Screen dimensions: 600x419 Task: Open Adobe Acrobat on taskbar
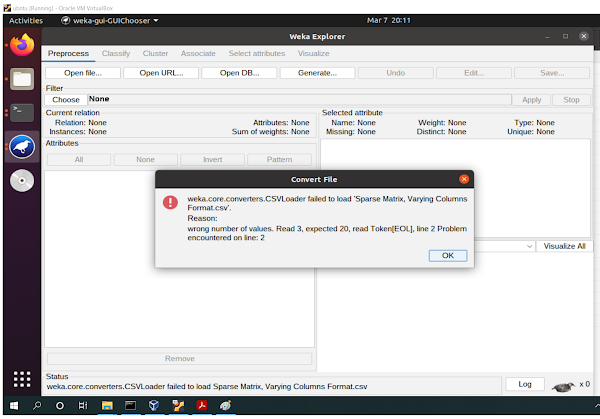tap(202, 405)
